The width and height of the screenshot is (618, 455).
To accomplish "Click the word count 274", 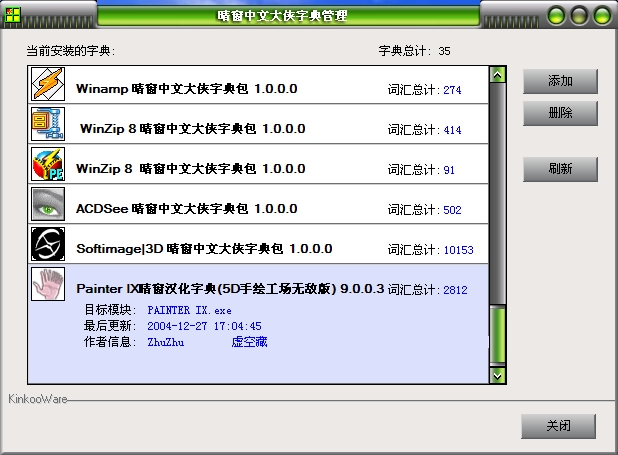I will [x=452, y=90].
